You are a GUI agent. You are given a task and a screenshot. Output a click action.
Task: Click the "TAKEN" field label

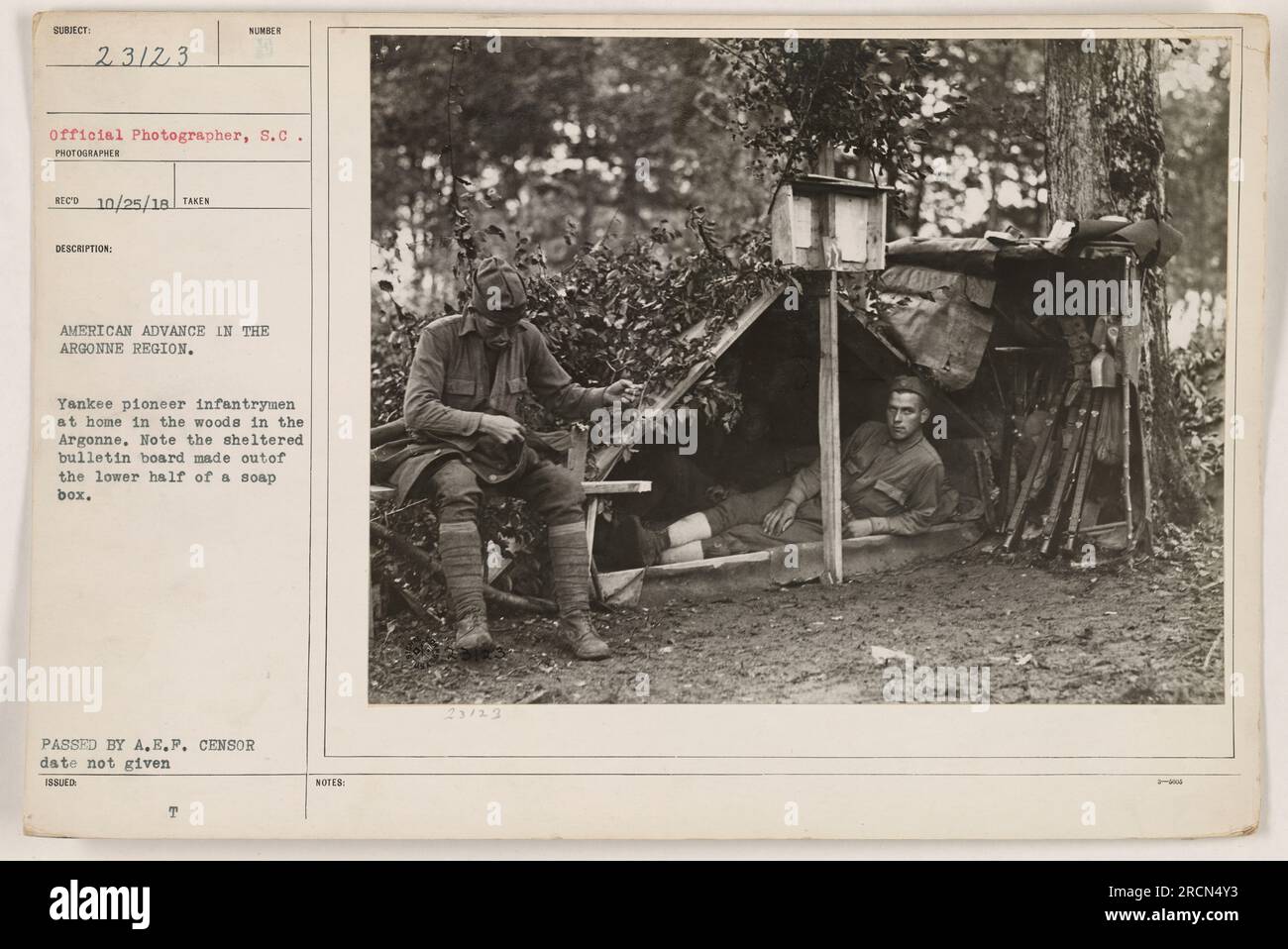[197, 200]
